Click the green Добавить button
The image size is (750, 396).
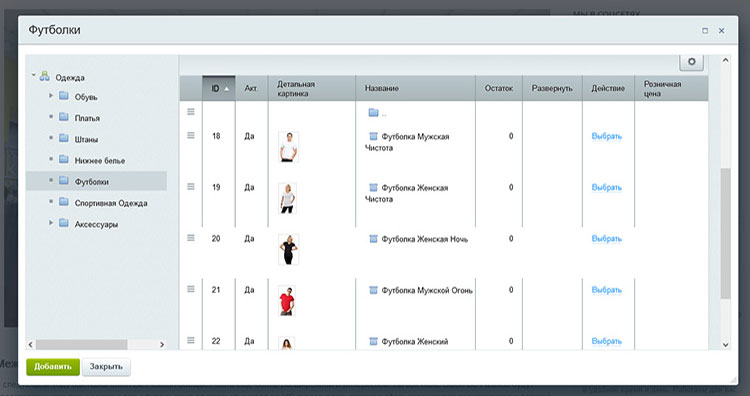53,367
